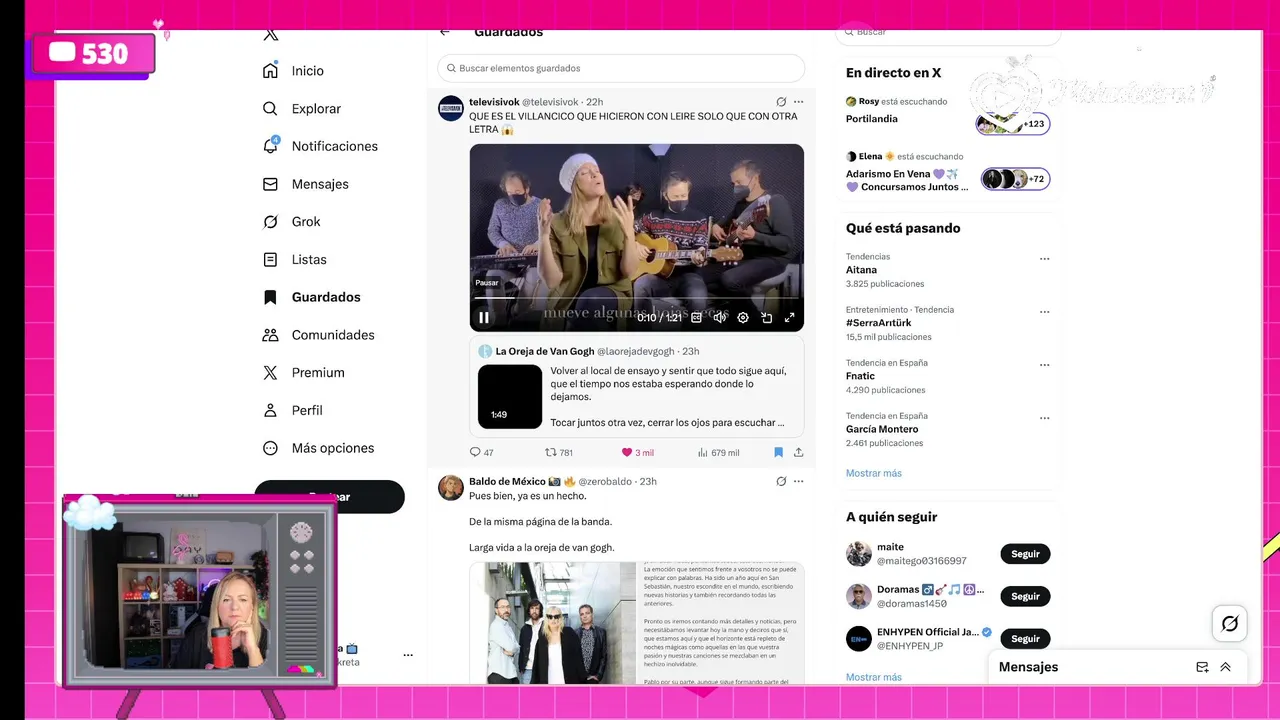The width and height of the screenshot is (1280, 720).
Task: Follow maite account
Action: (x=1025, y=554)
